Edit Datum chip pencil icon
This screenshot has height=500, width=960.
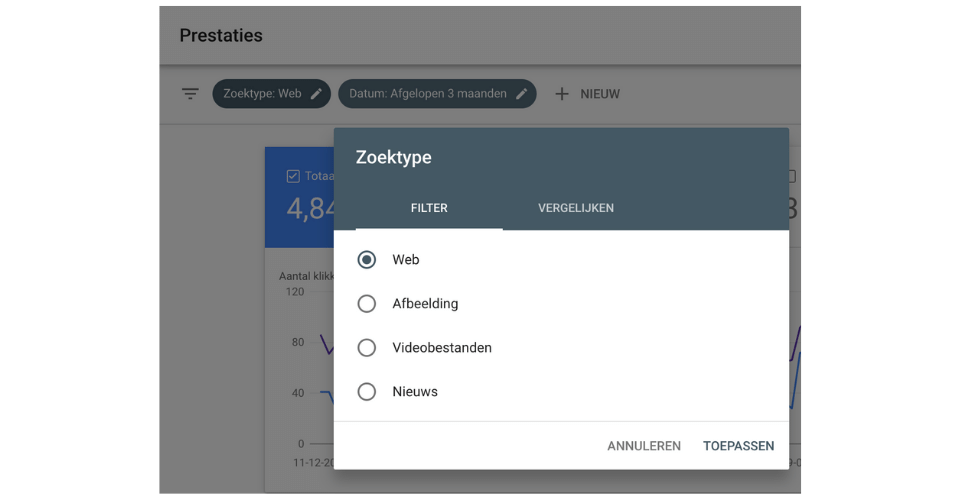(x=522, y=94)
